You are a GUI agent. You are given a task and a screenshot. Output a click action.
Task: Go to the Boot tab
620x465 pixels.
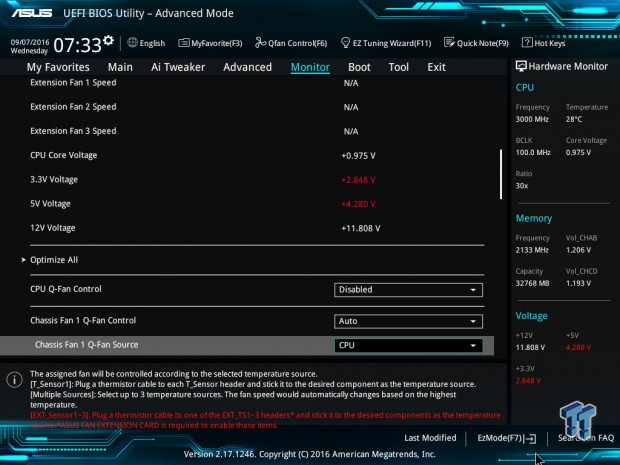click(x=359, y=67)
